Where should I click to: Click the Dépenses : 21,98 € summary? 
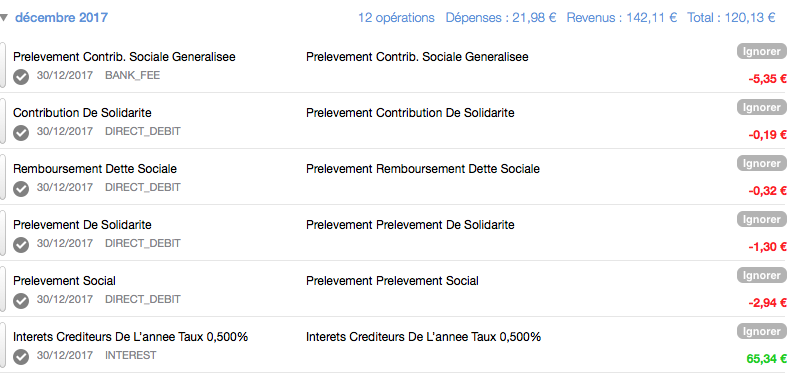[x=501, y=18]
